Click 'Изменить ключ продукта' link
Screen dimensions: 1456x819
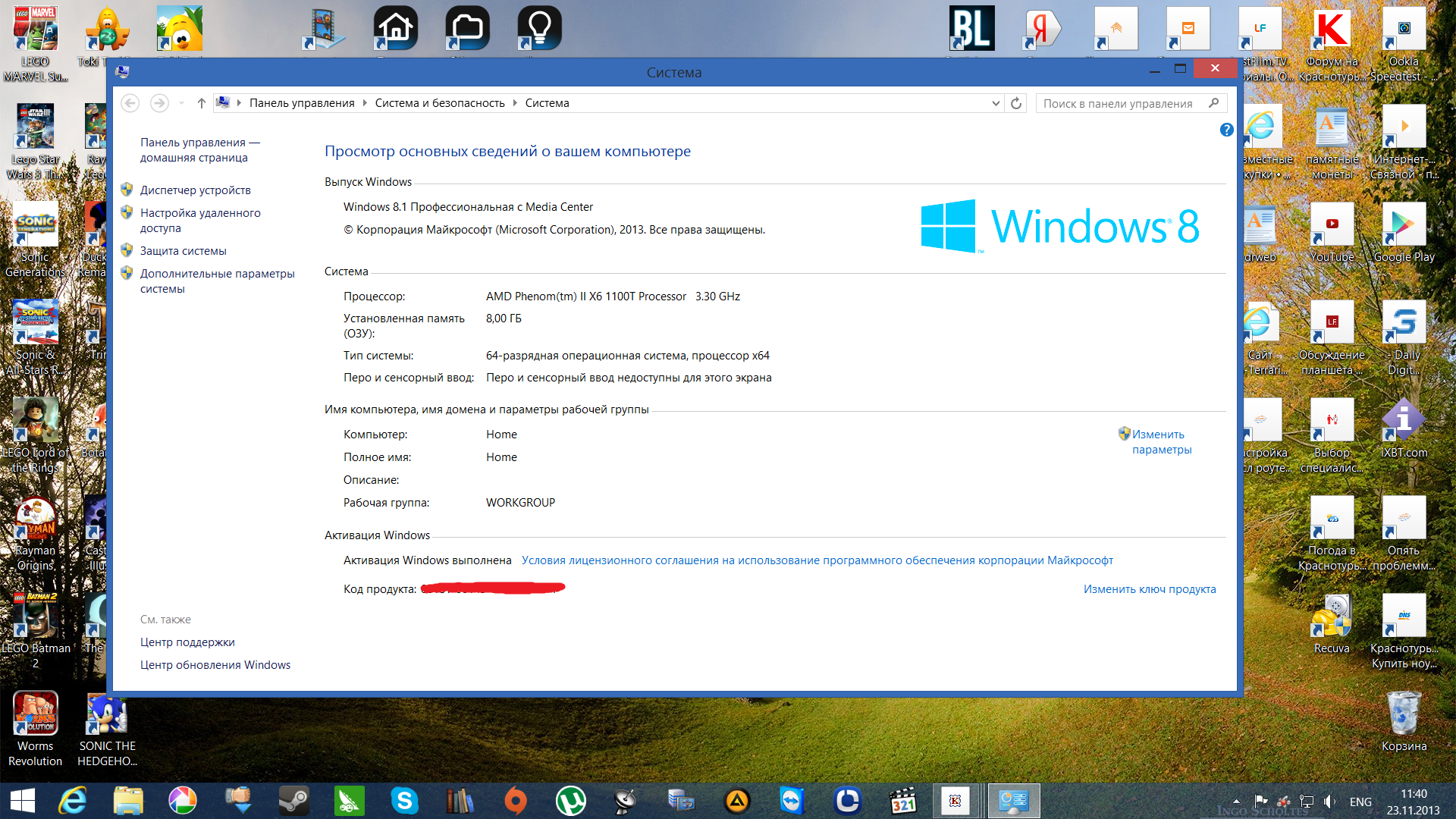[x=1149, y=589]
